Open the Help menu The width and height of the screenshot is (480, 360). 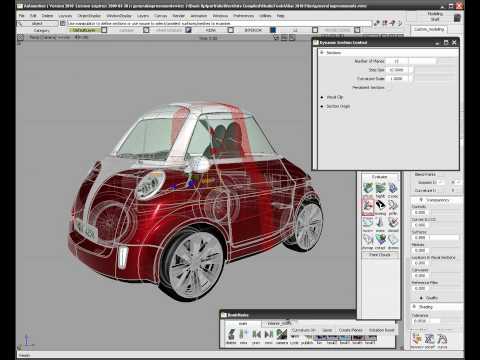[x=281, y=16]
